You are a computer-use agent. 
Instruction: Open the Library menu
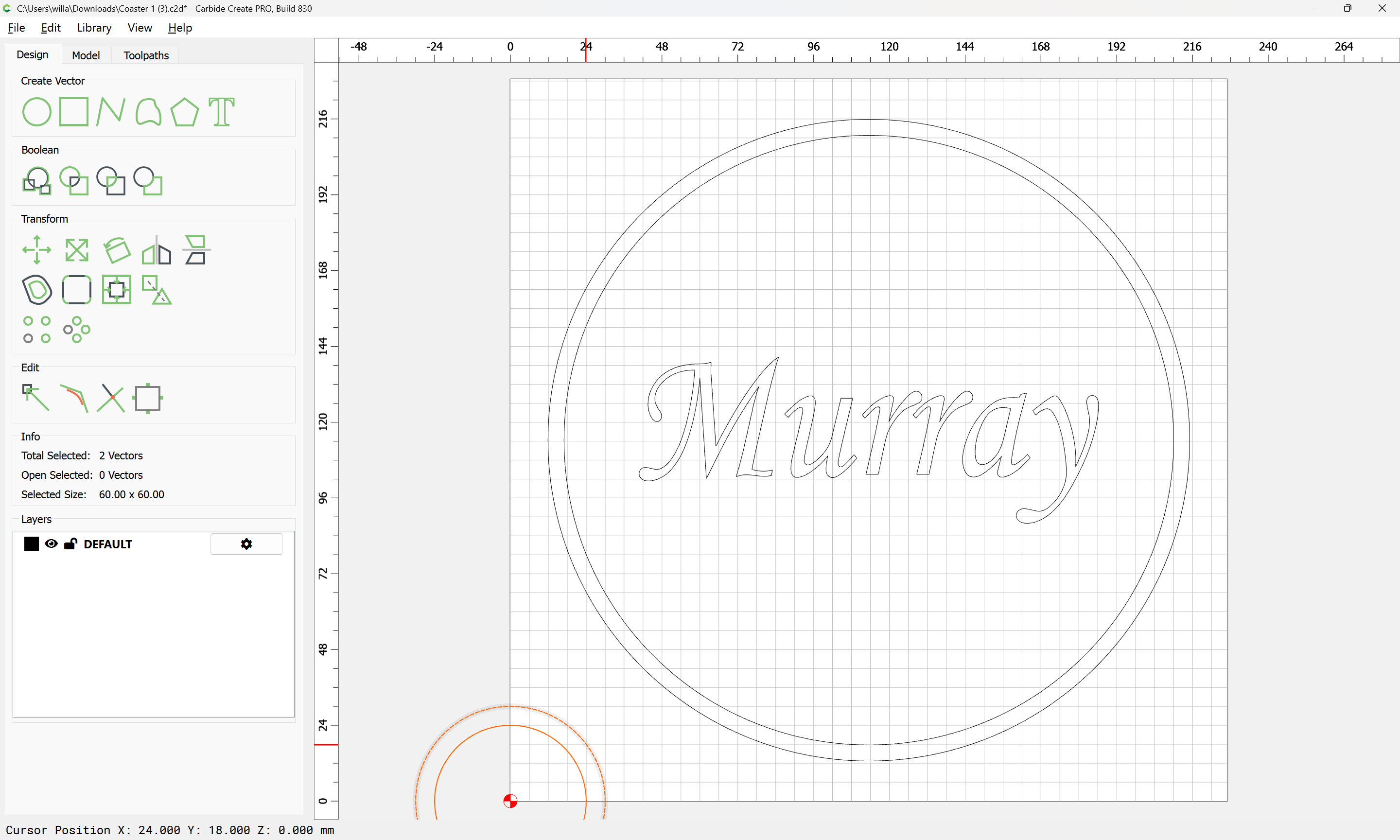coord(94,28)
